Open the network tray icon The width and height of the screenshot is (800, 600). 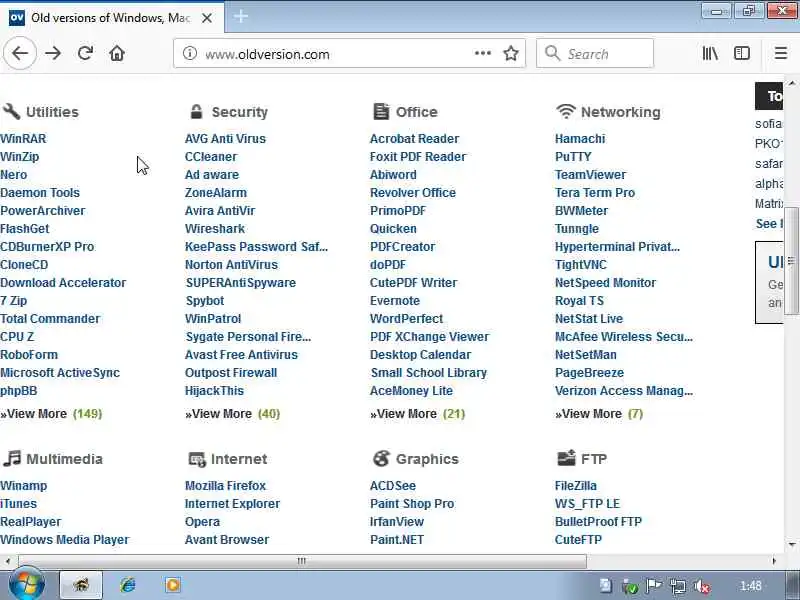click(678, 586)
